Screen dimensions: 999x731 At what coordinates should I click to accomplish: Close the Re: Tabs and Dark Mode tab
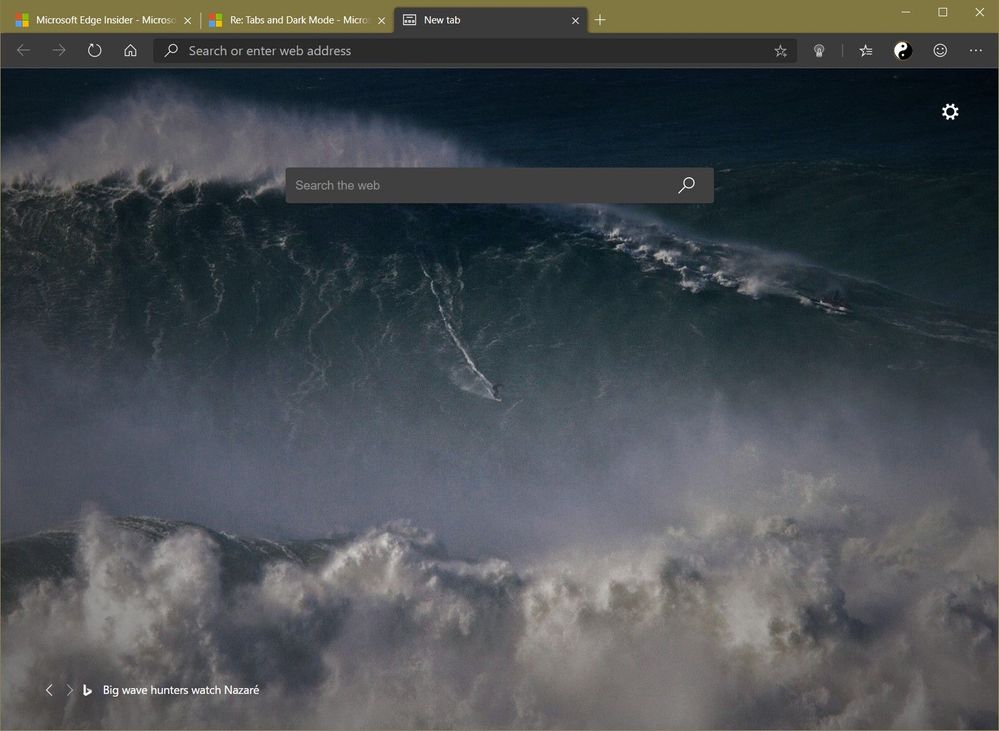(x=381, y=20)
